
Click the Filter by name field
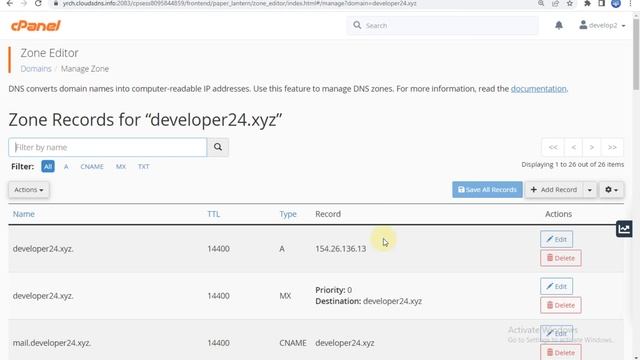coord(108,147)
